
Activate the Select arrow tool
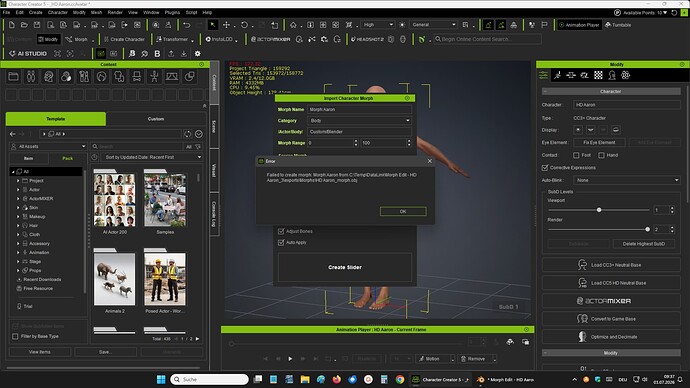pyautogui.click(x=213, y=25)
